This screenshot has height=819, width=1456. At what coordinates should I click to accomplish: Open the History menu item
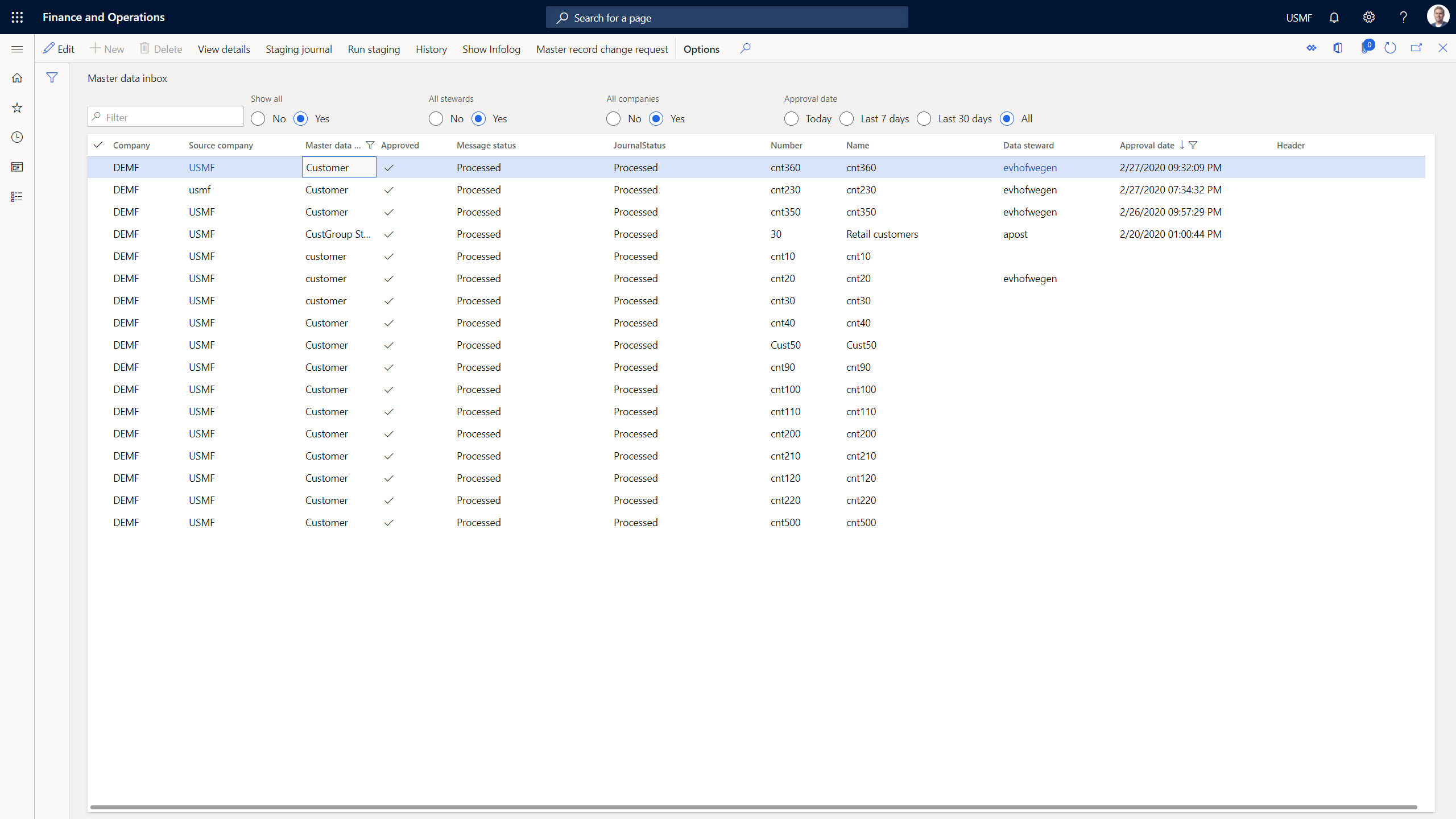(431, 49)
